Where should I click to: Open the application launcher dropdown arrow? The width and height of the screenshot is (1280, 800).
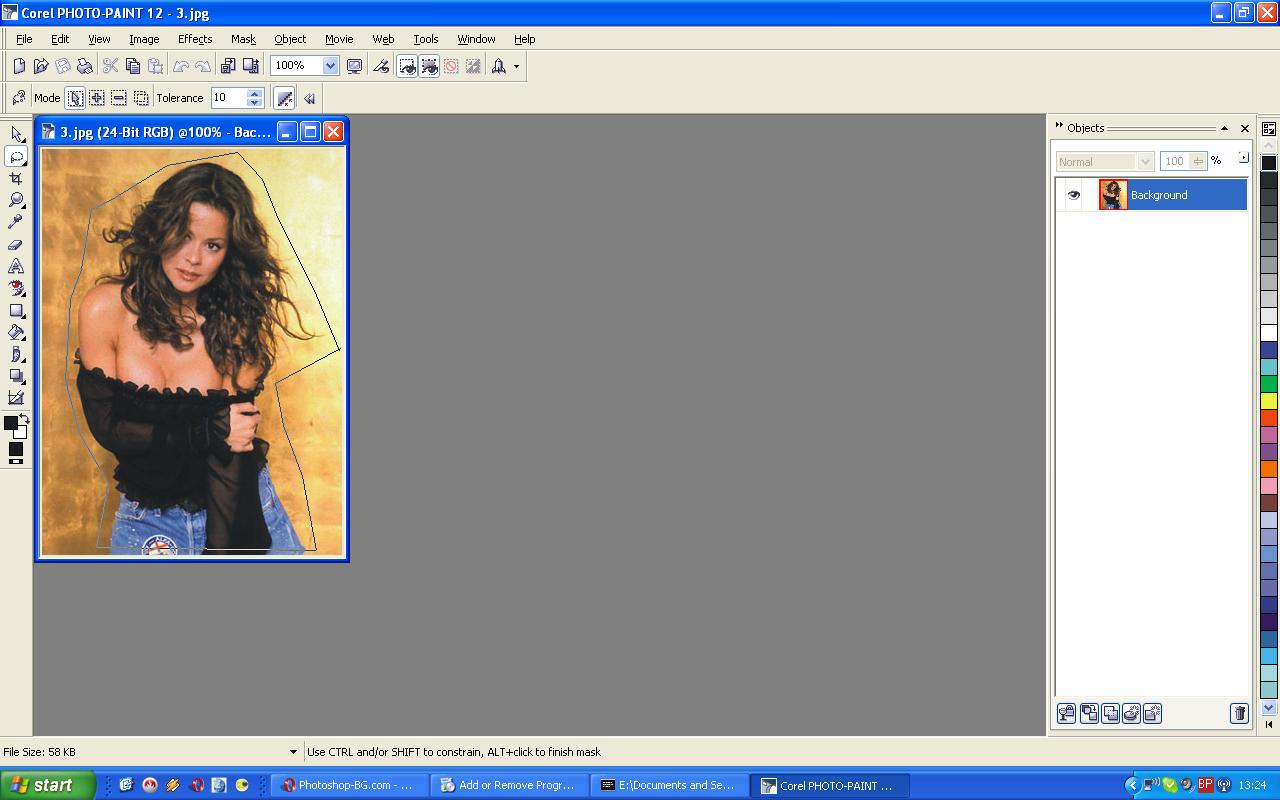point(516,66)
